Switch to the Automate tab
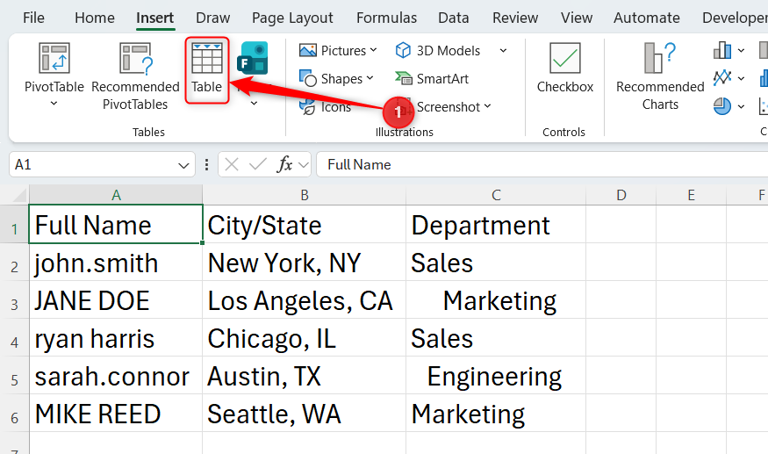 [x=647, y=18]
